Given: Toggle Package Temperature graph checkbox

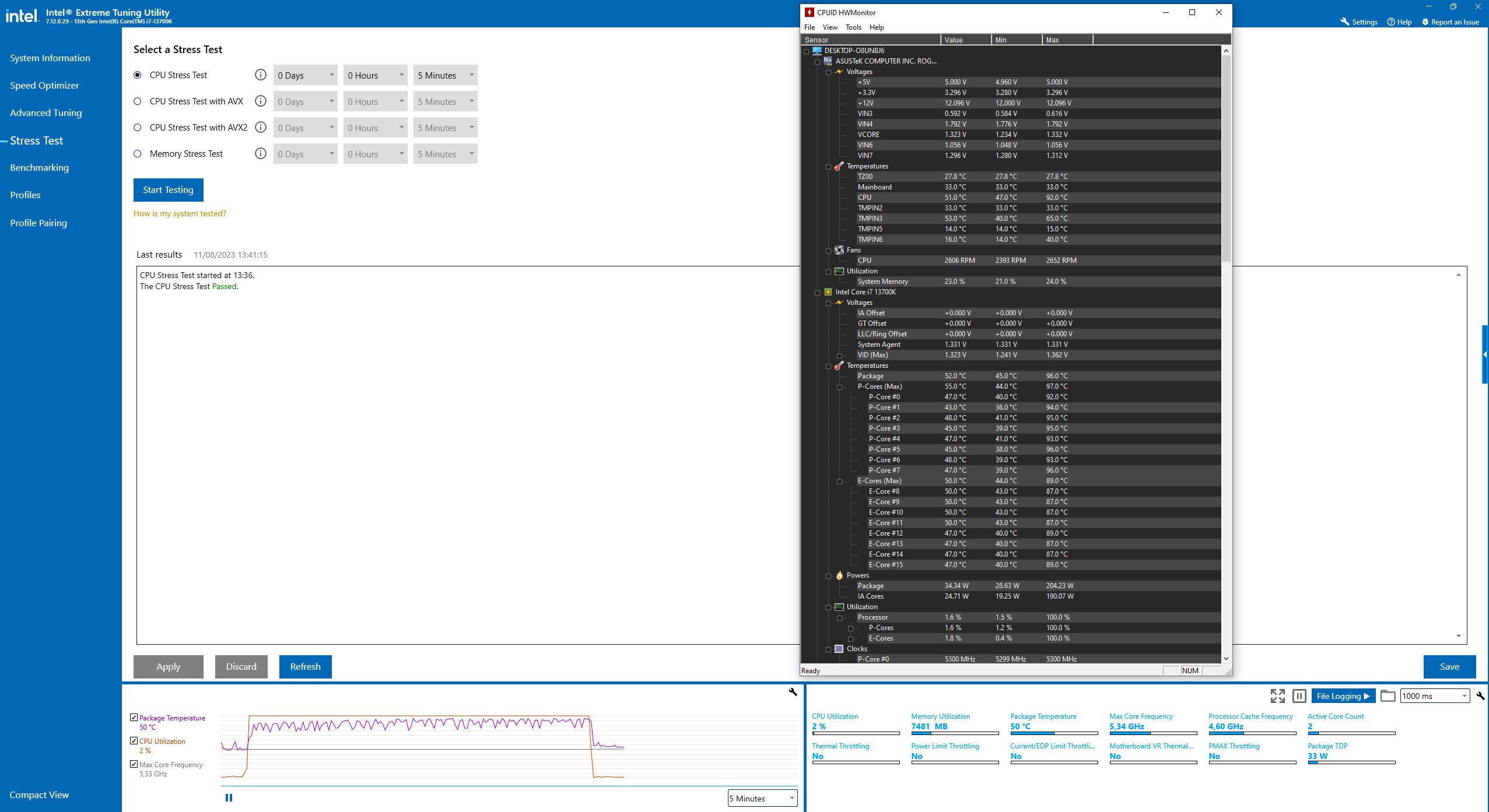Looking at the screenshot, I should [134, 718].
